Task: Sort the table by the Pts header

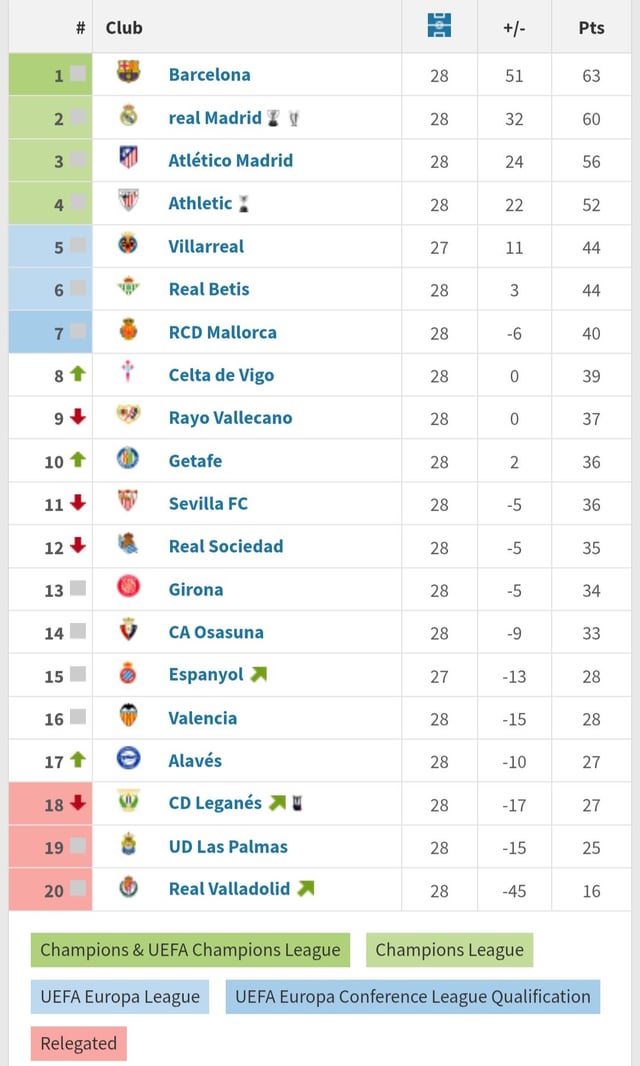Action: [591, 28]
